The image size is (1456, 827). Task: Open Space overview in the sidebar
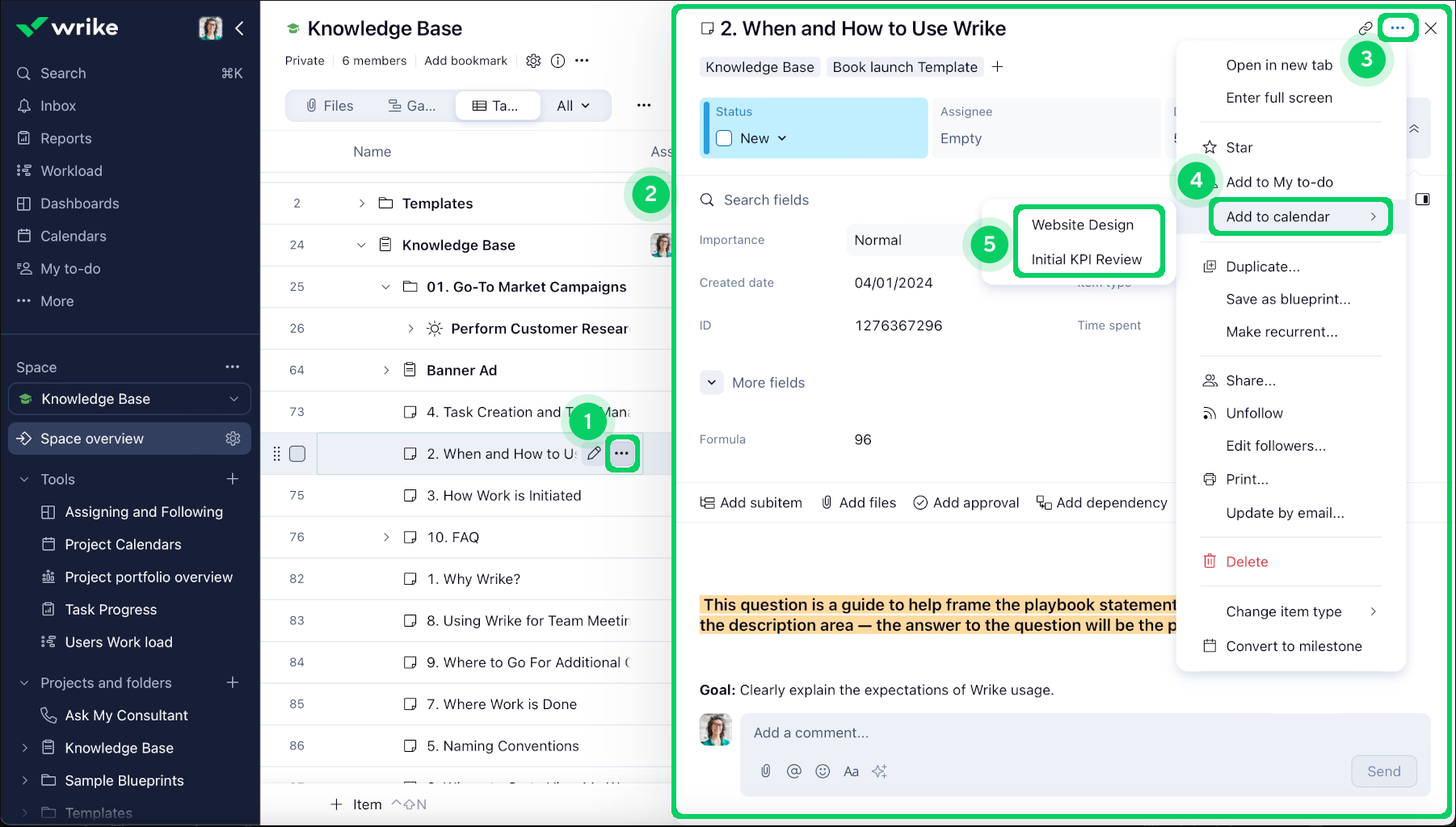(x=129, y=439)
